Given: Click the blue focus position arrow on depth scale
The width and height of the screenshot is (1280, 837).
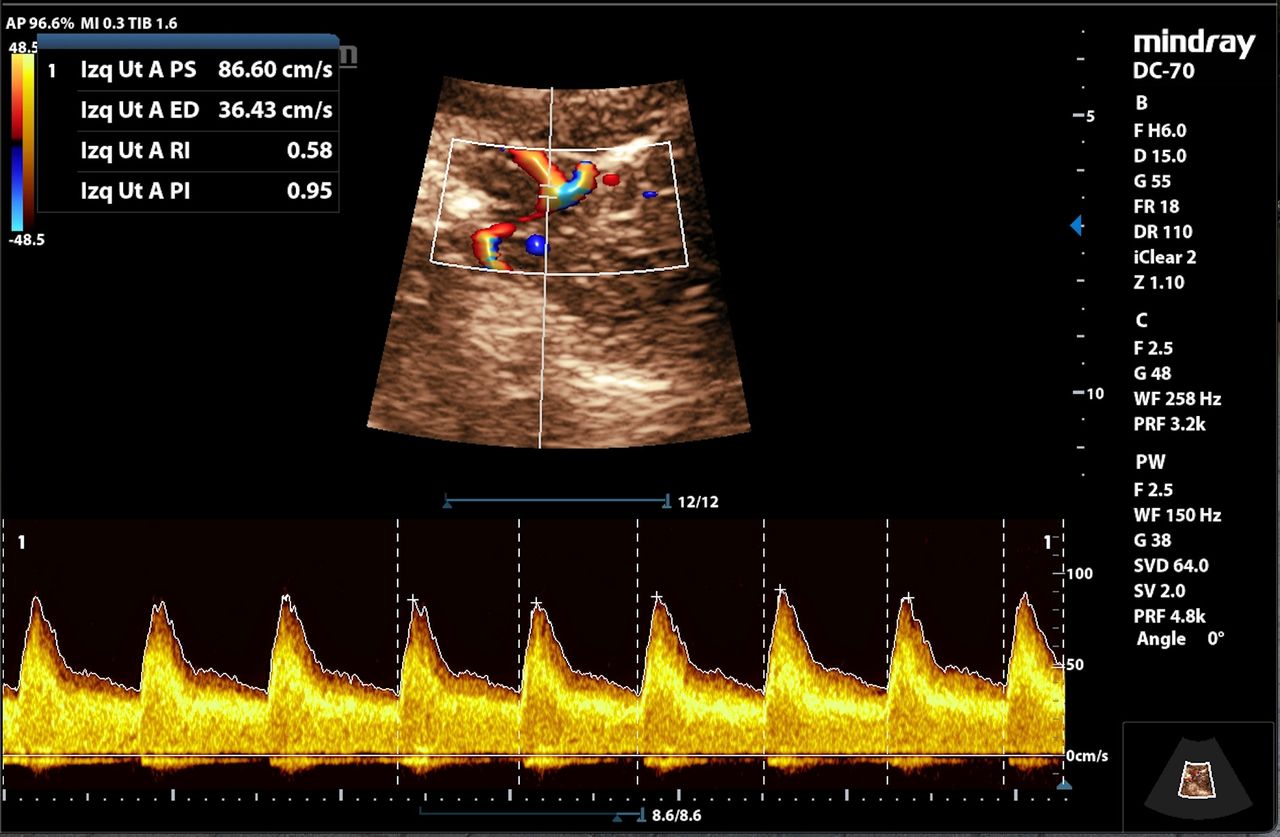Looking at the screenshot, I should [1077, 227].
